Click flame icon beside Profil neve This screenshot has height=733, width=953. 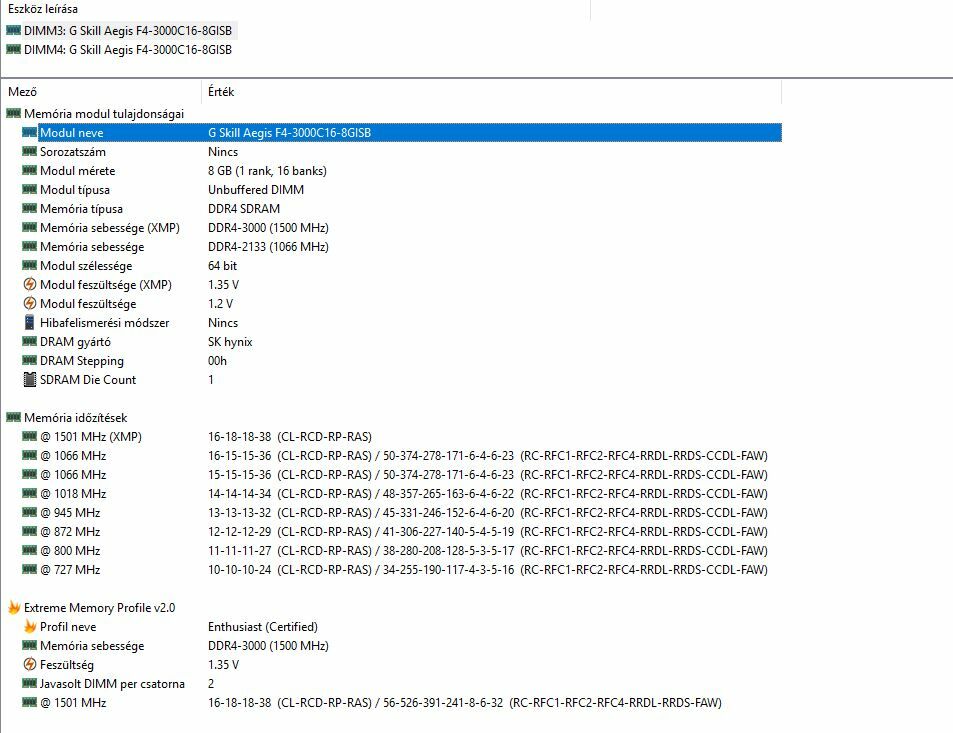[29, 626]
